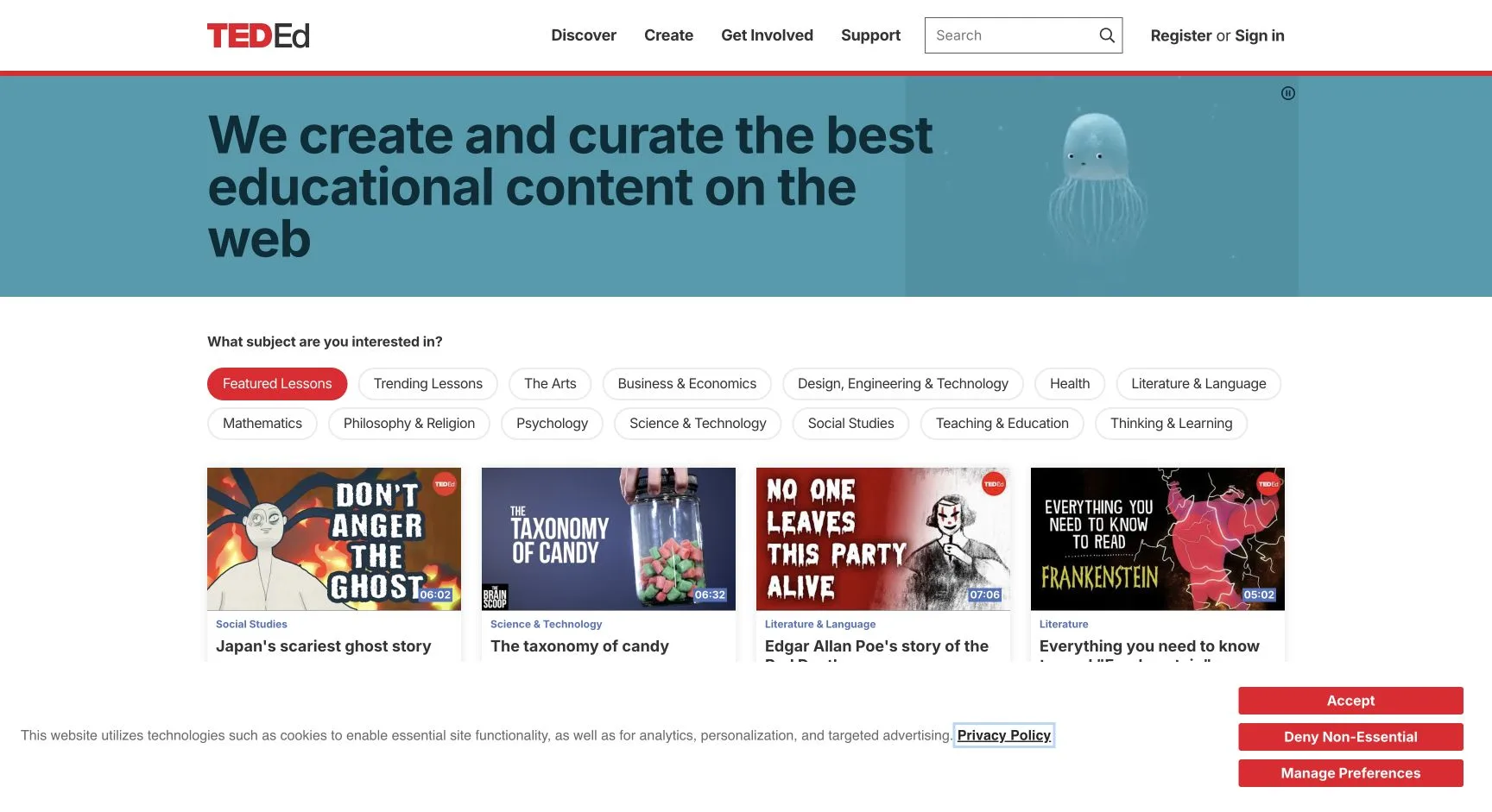Select Thinking & Learning subject filter
Viewport: 1492px width, 812px height.
pyautogui.click(x=1171, y=424)
